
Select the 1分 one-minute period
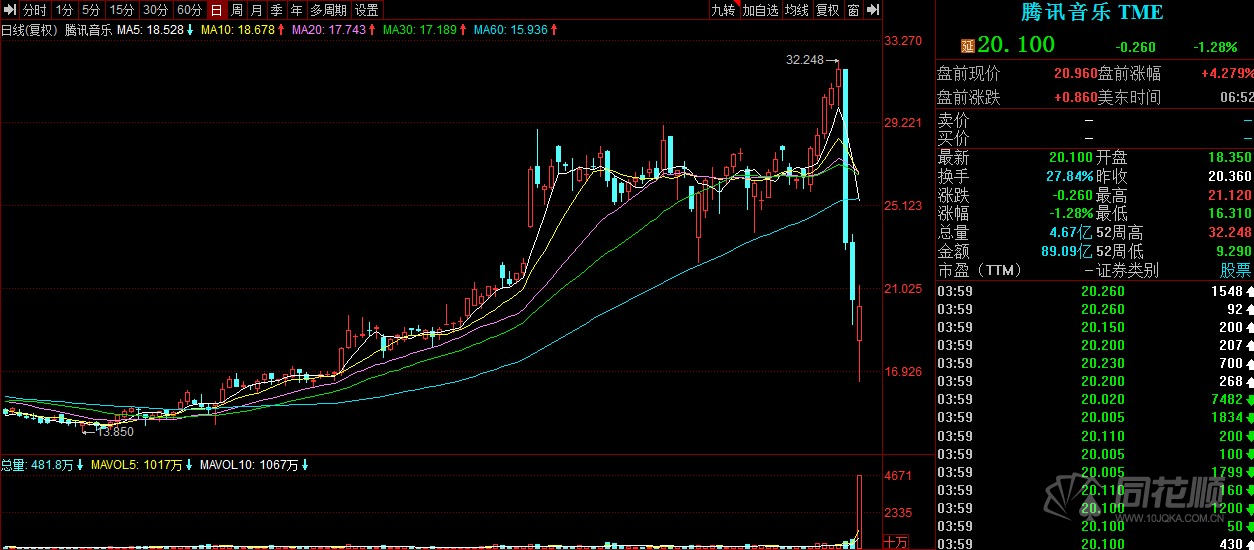[64, 10]
